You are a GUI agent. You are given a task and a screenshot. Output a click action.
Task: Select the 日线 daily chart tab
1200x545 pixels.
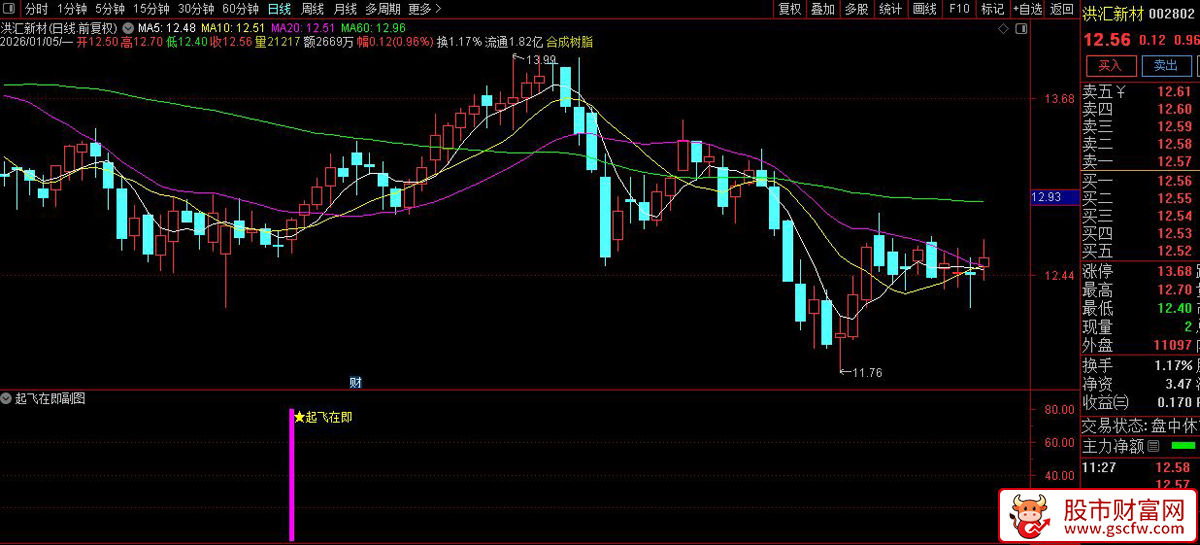pos(280,8)
